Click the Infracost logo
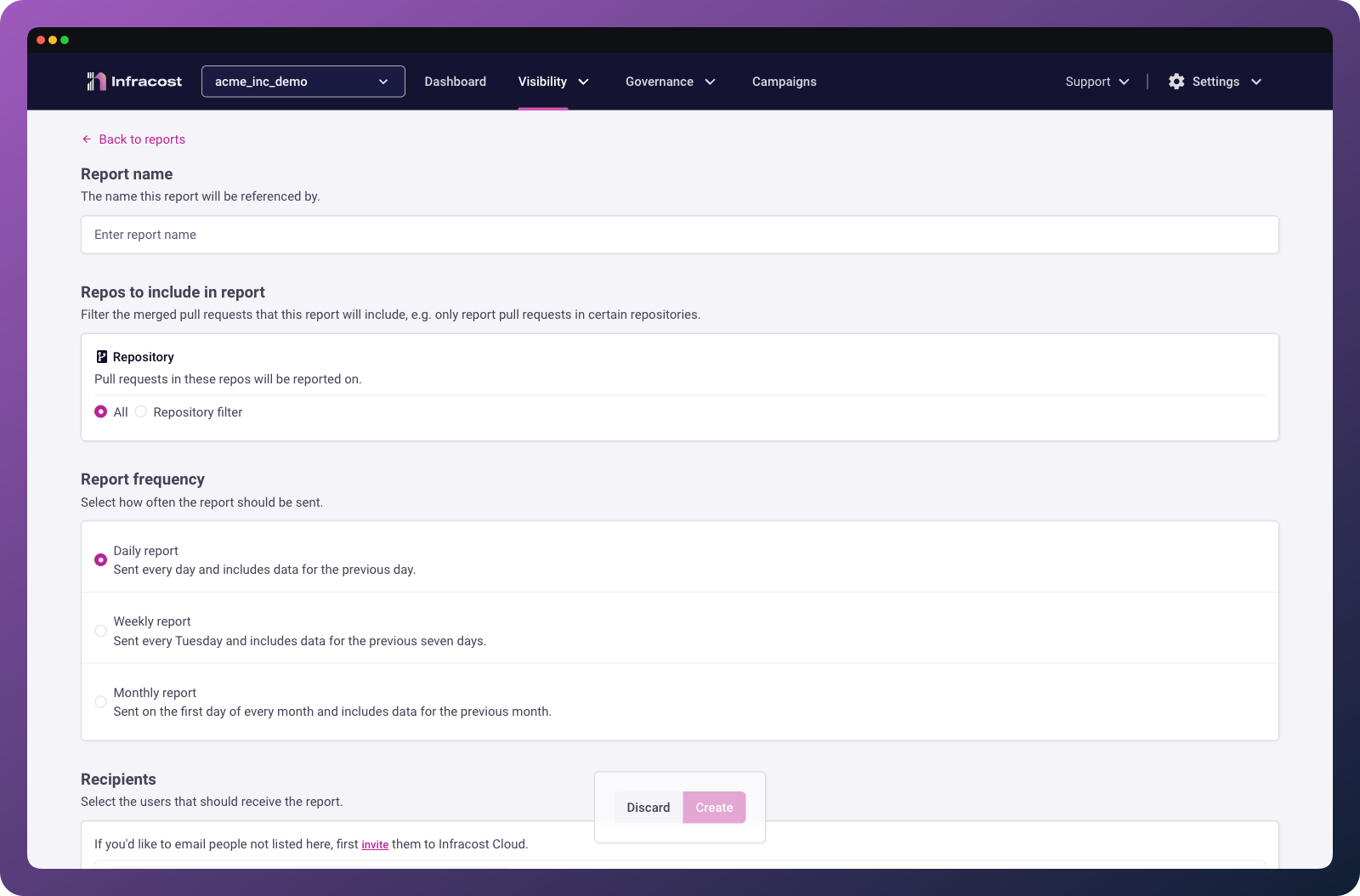This screenshot has width=1360, height=896. (x=133, y=81)
